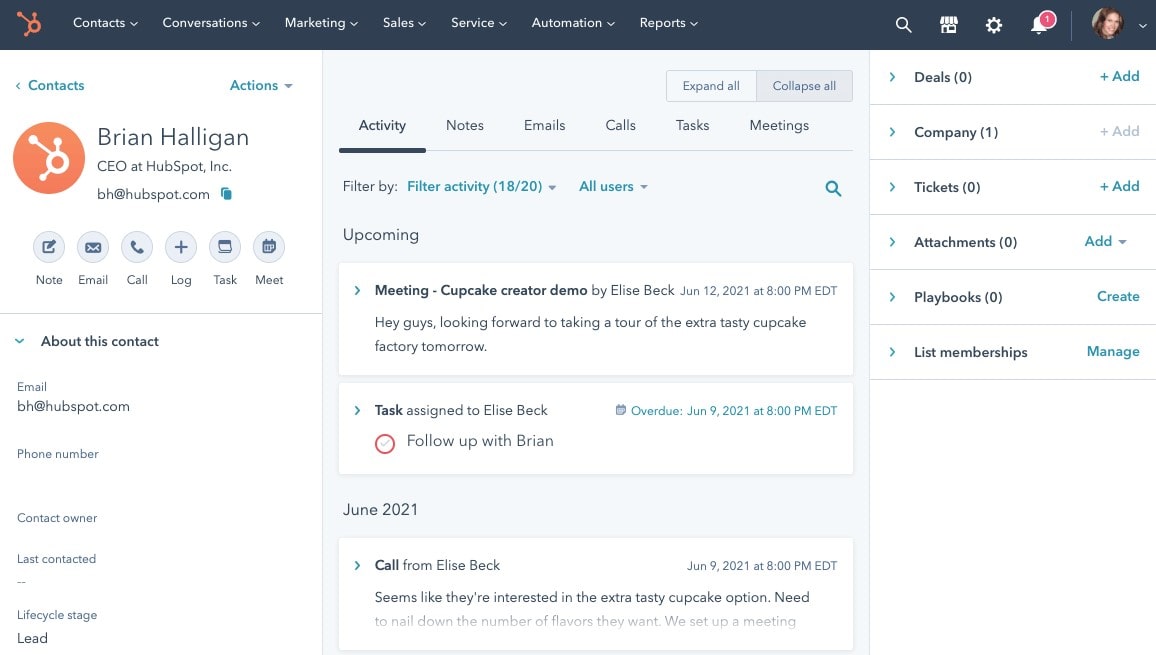
Task: Open the Actions dropdown
Action: click(x=261, y=86)
